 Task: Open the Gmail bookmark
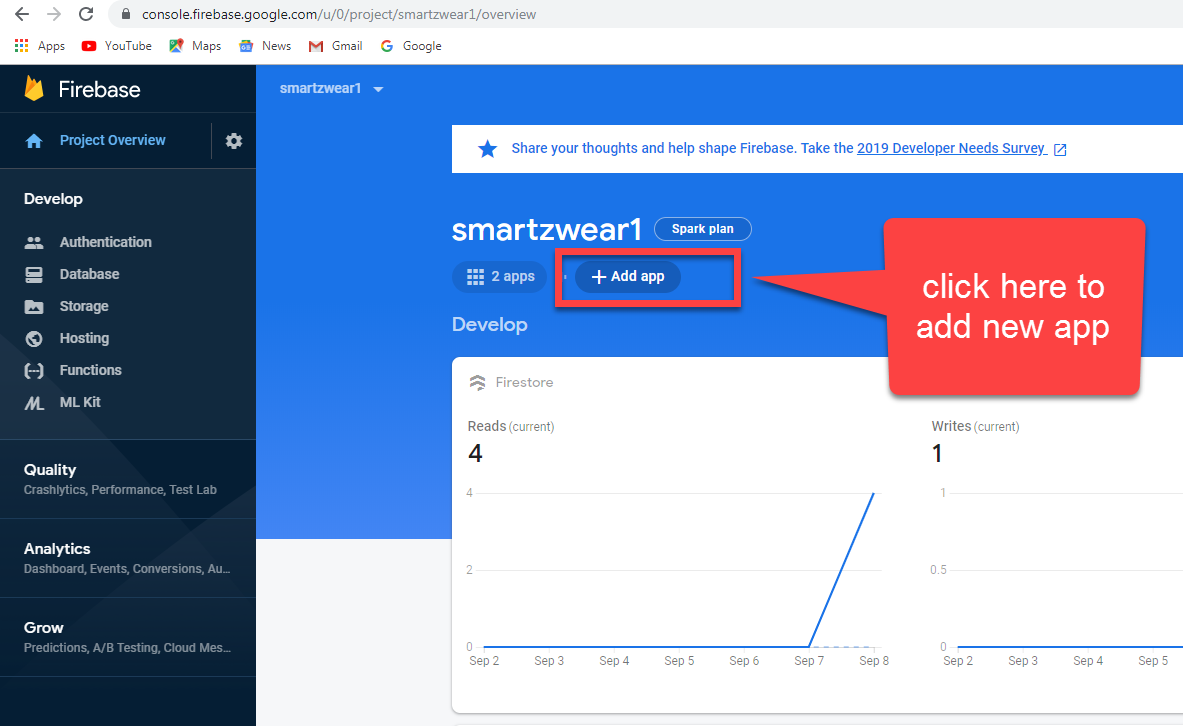click(x=335, y=46)
